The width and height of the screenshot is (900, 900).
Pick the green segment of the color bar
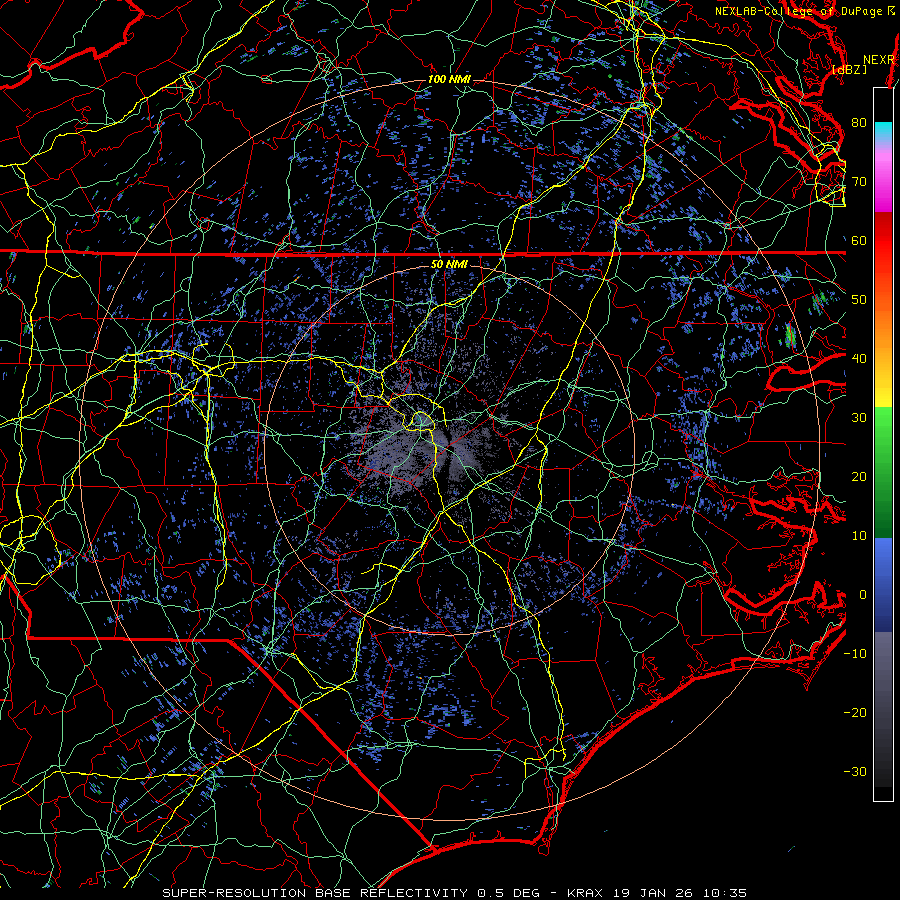click(883, 472)
